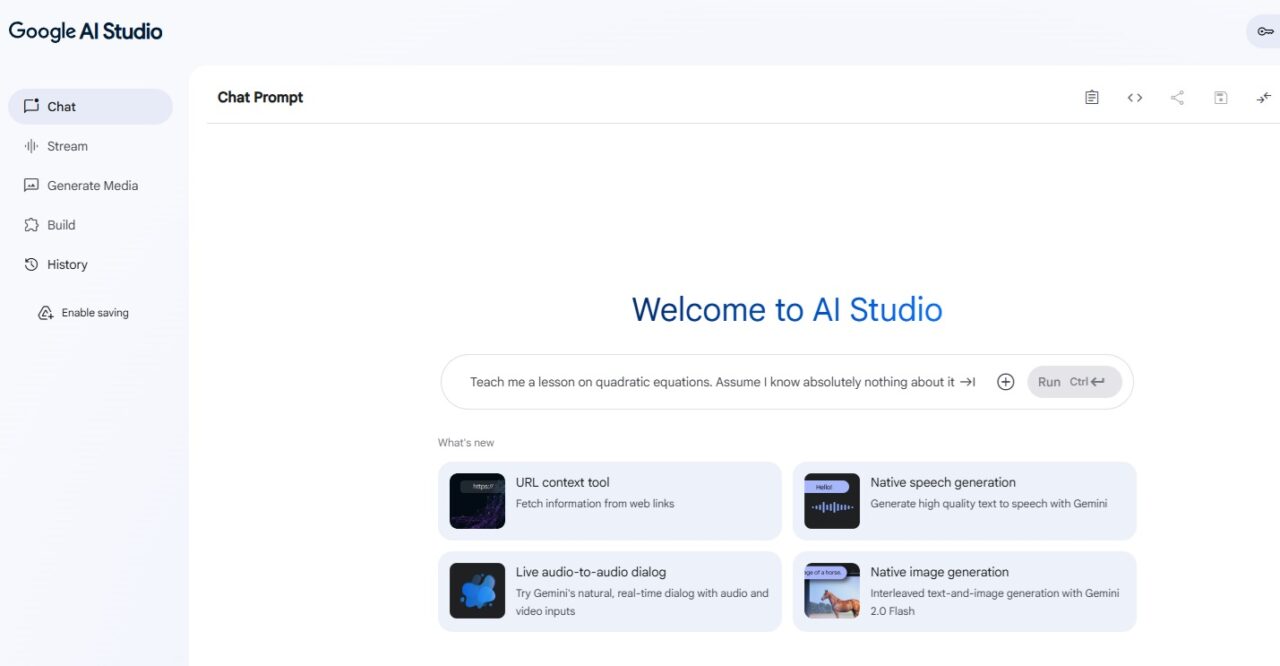Open the URL context tool card

(610, 501)
